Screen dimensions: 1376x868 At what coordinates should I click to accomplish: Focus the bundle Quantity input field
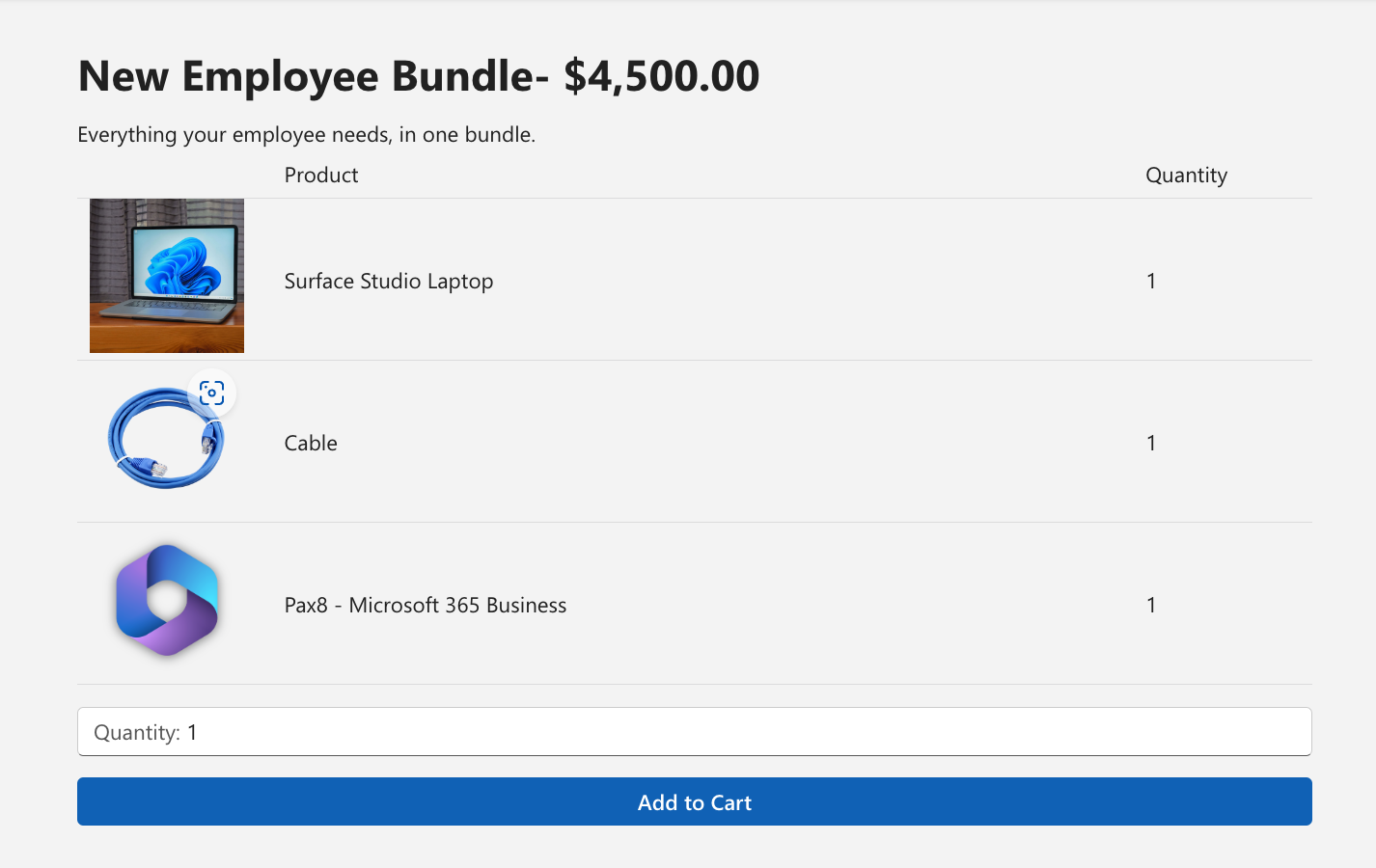pos(695,732)
